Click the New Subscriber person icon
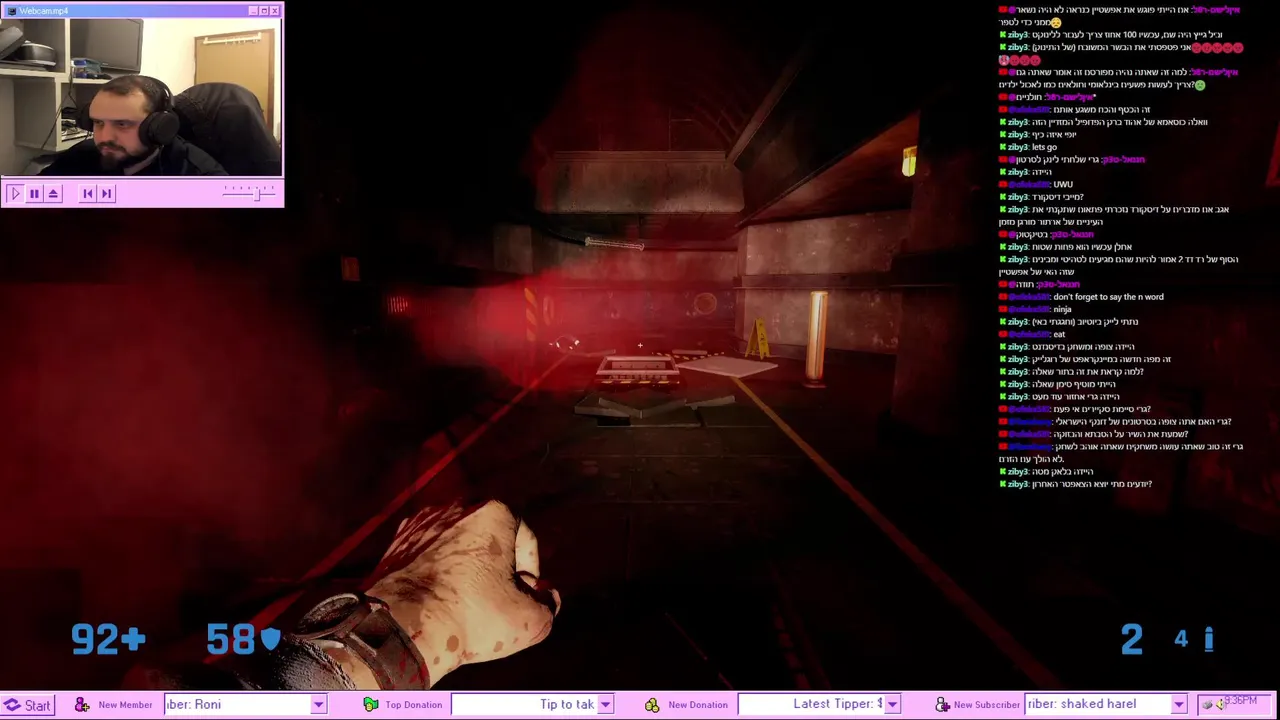 point(942,705)
